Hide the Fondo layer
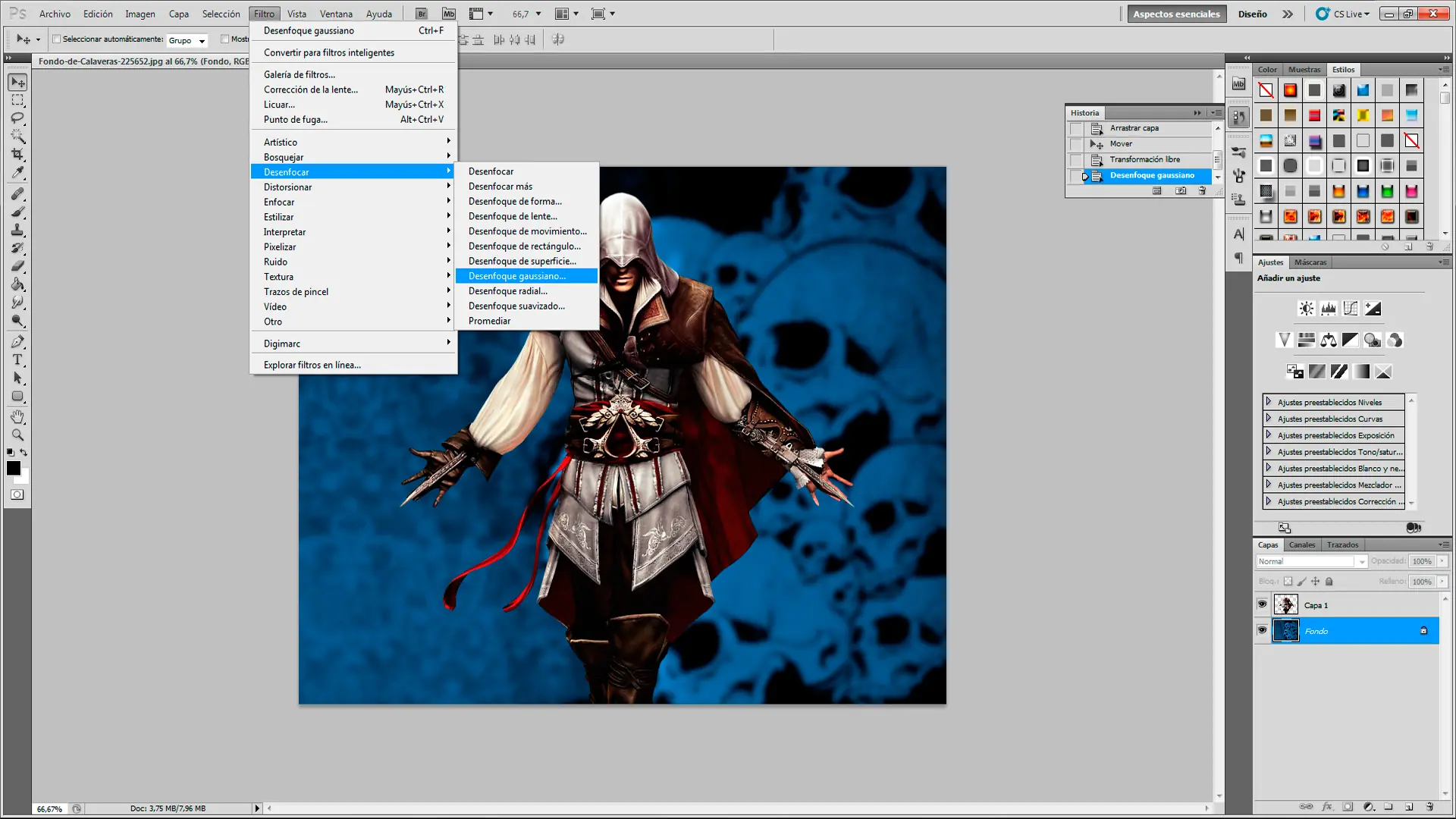Viewport: 1456px width, 819px height. point(1263,630)
